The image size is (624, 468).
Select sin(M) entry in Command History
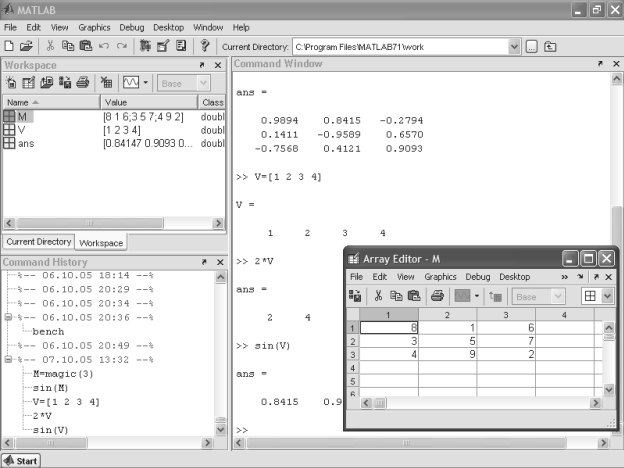pyautogui.click(x=51, y=388)
